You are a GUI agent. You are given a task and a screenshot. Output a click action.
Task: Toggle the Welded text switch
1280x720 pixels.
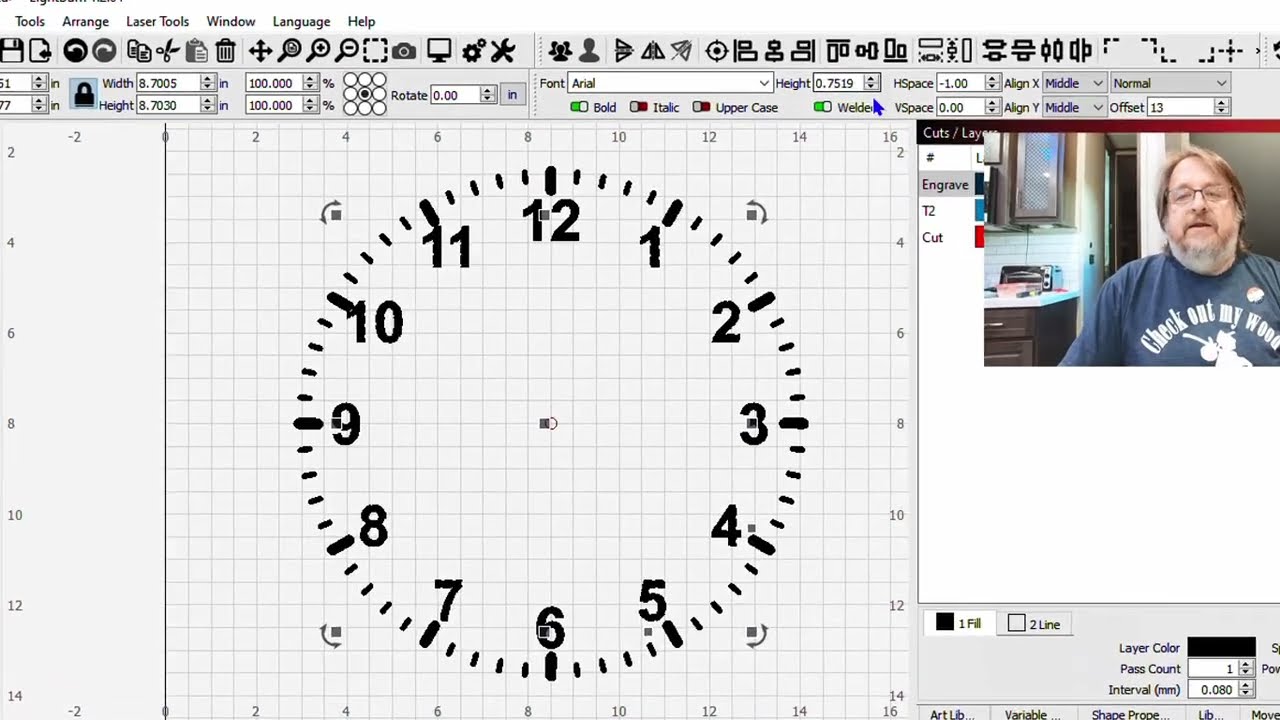point(823,107)
